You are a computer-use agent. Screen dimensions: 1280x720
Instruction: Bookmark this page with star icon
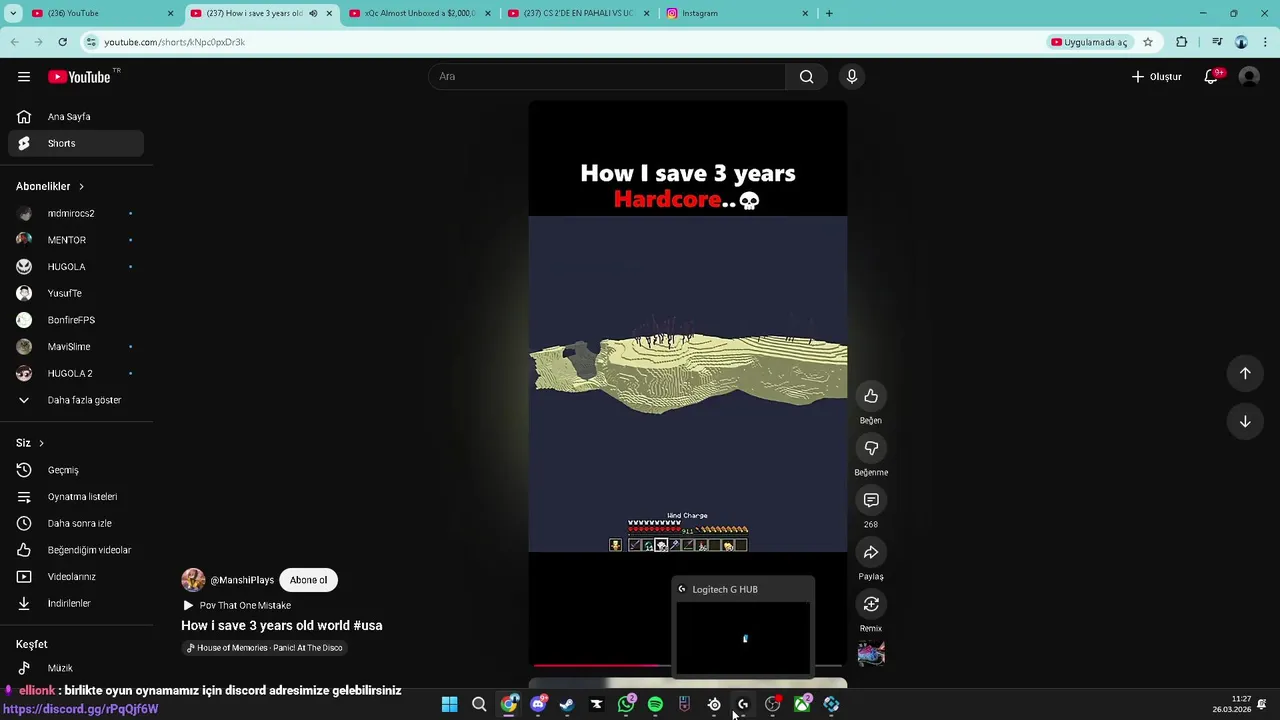(x=1148, y=42)
